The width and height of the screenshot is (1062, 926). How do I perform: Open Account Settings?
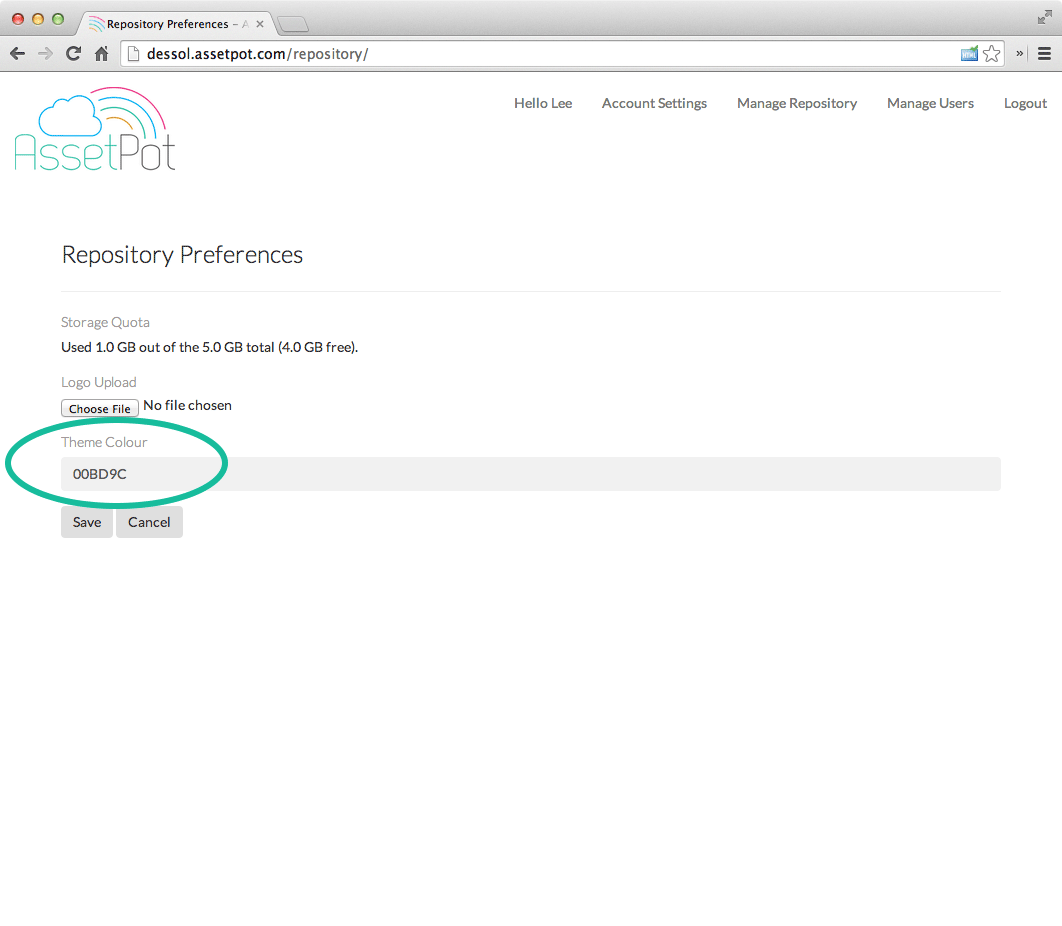coord(654,103)
